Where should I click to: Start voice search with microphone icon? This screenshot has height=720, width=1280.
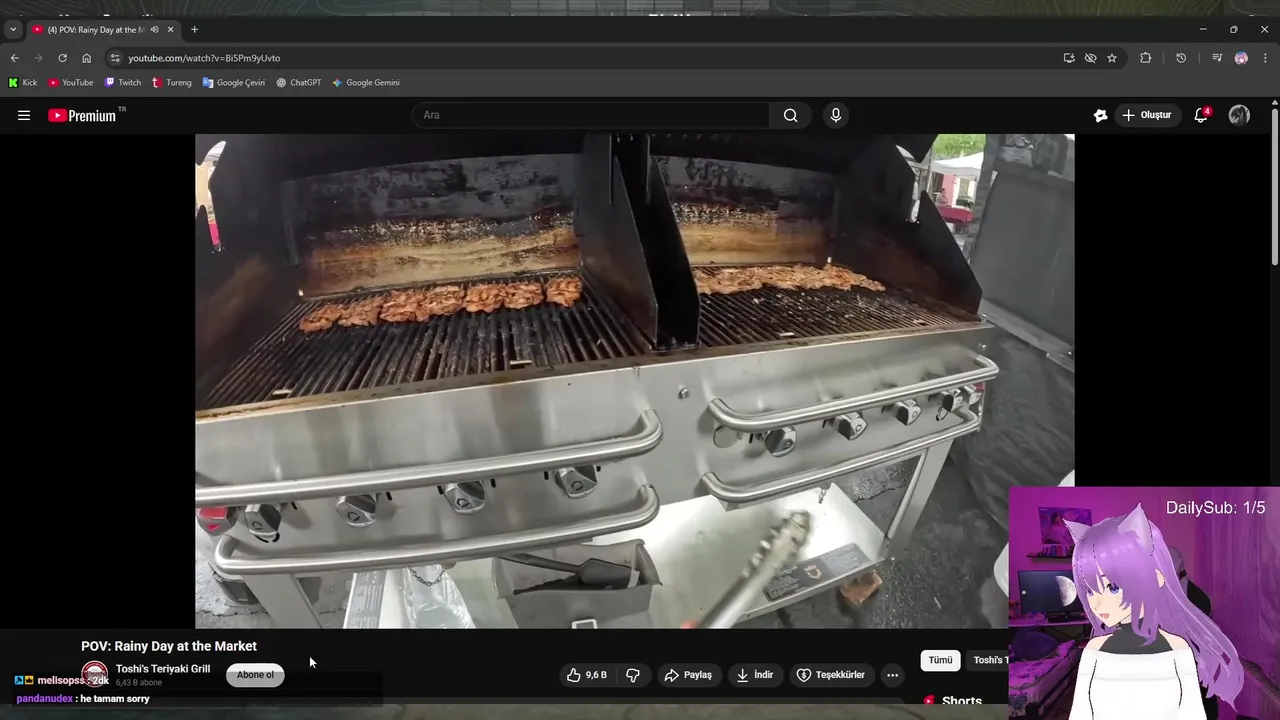(x=836, y=115)
